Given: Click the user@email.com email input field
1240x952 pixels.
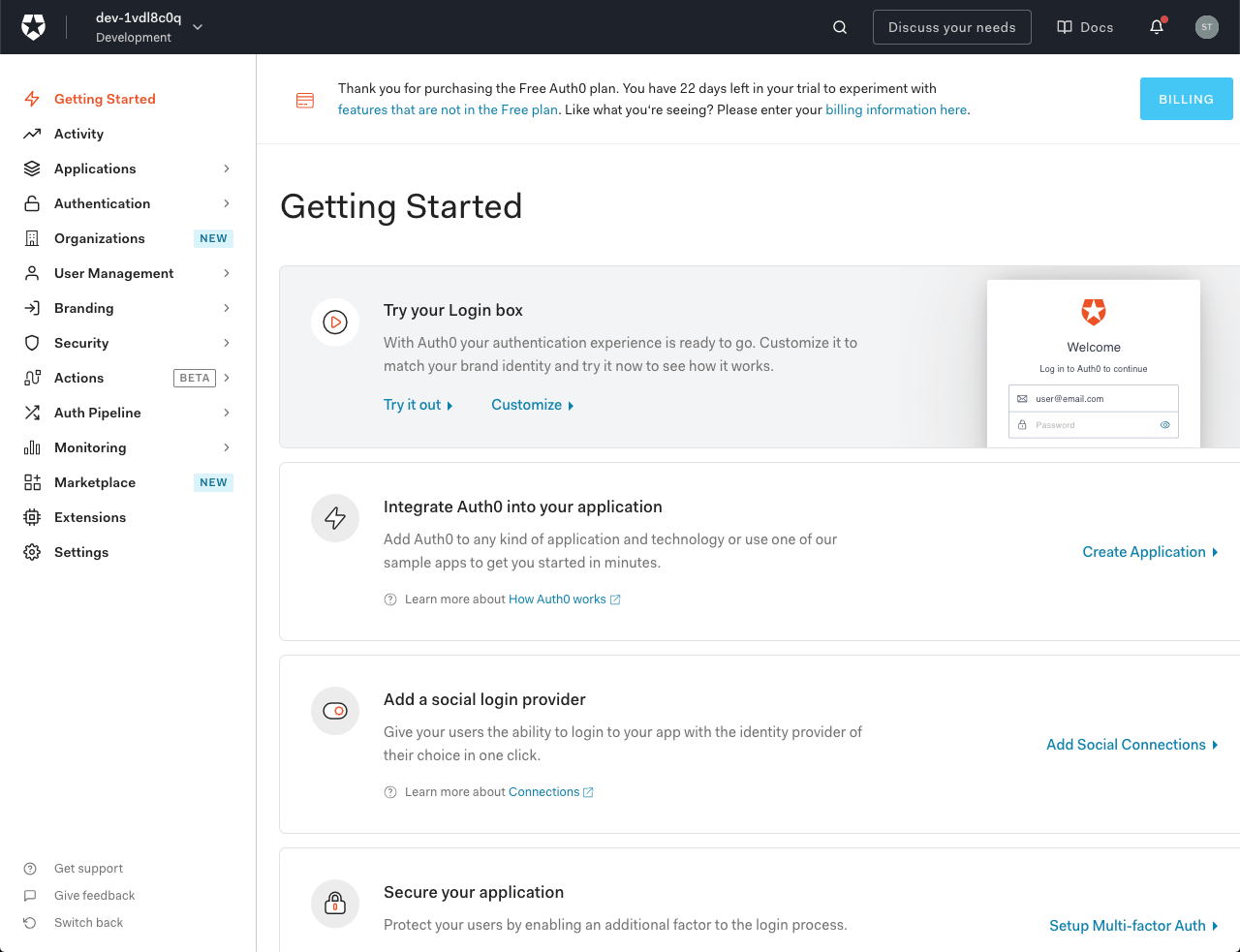Looking at the screenshot, I should tap(1093, 398).
